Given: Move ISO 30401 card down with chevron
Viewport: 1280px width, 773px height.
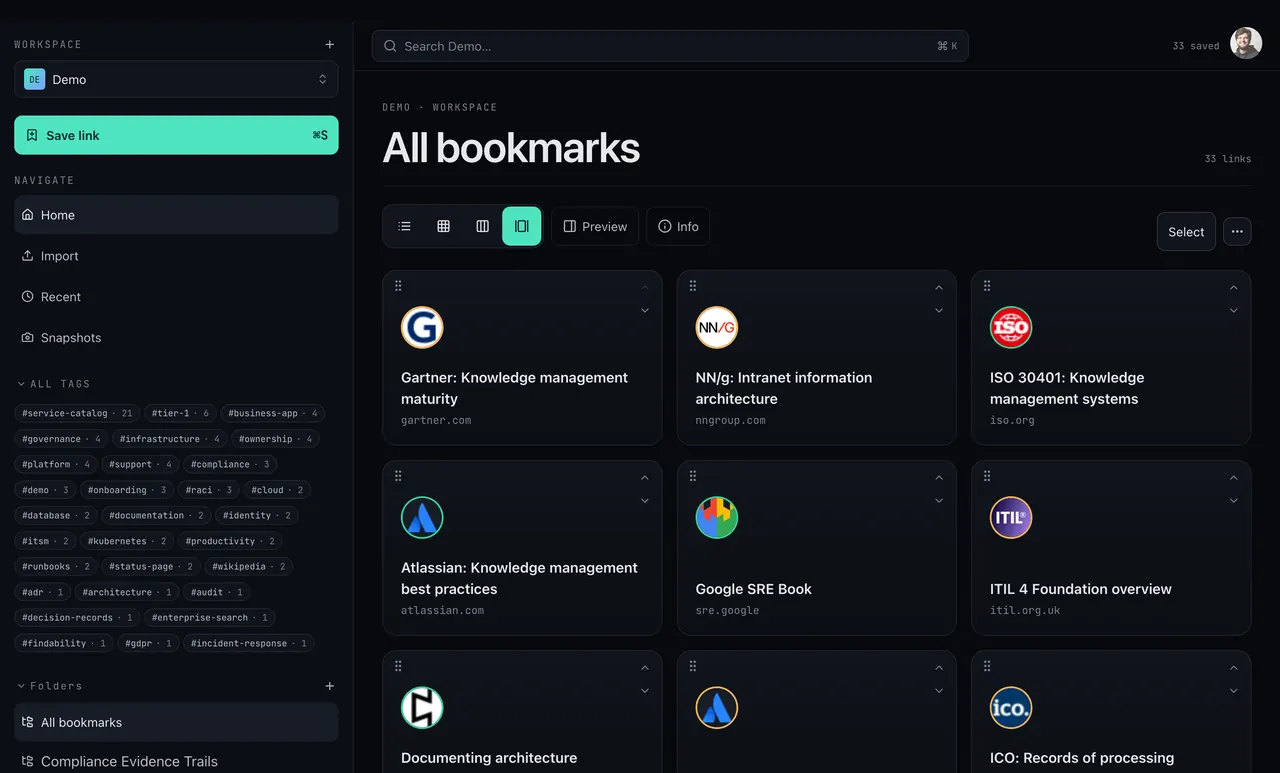Looking at the screenshot, I should (x=1234, y=311).
